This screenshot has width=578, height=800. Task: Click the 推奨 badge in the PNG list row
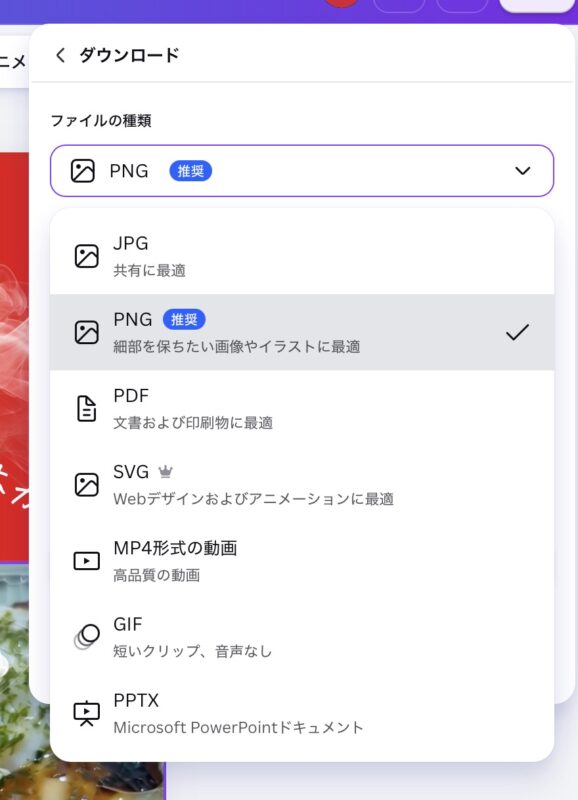[184, 319]
